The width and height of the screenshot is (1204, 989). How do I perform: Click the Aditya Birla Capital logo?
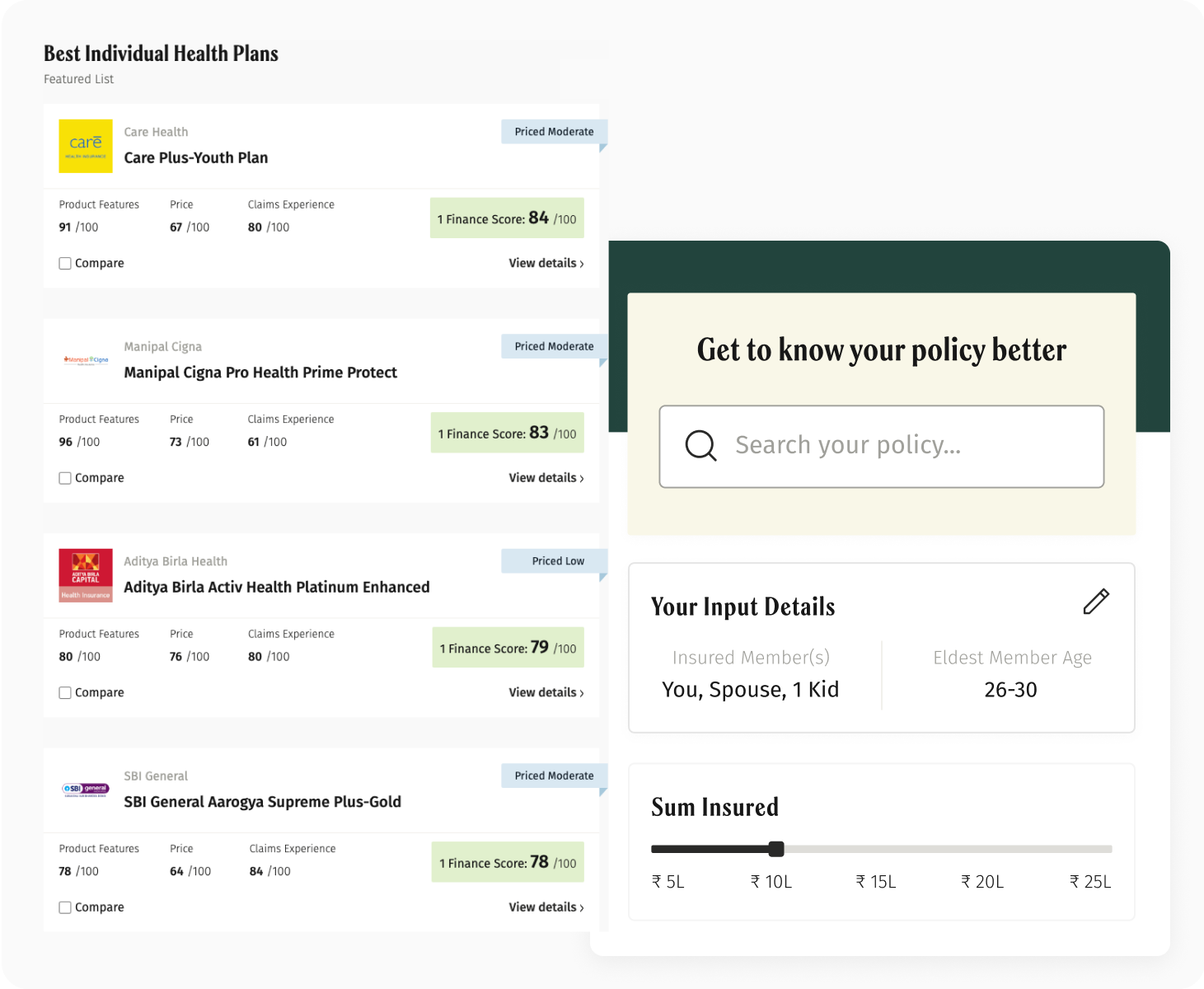[x=86, y=575]
